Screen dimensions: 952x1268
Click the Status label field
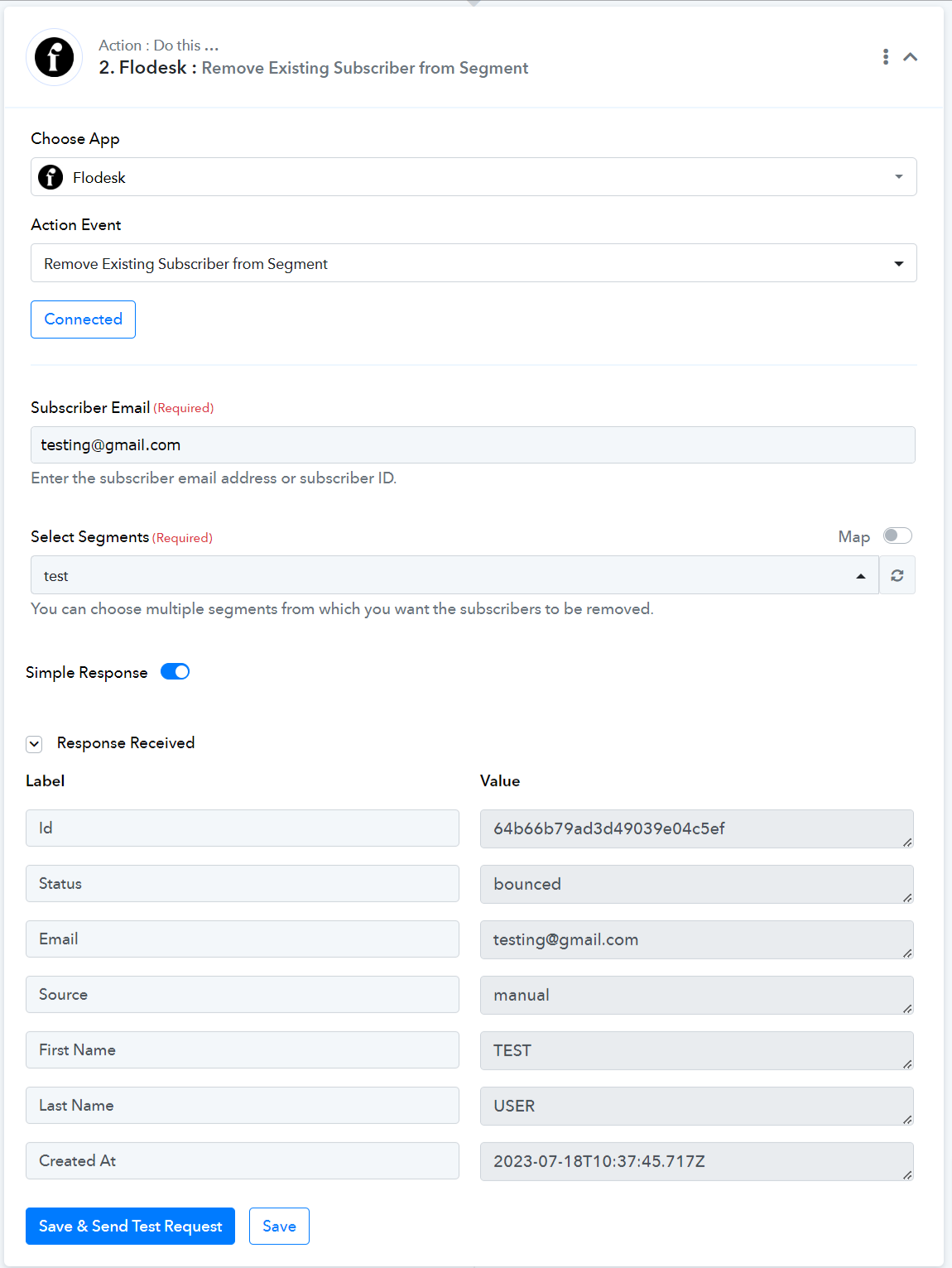(243, 883)
